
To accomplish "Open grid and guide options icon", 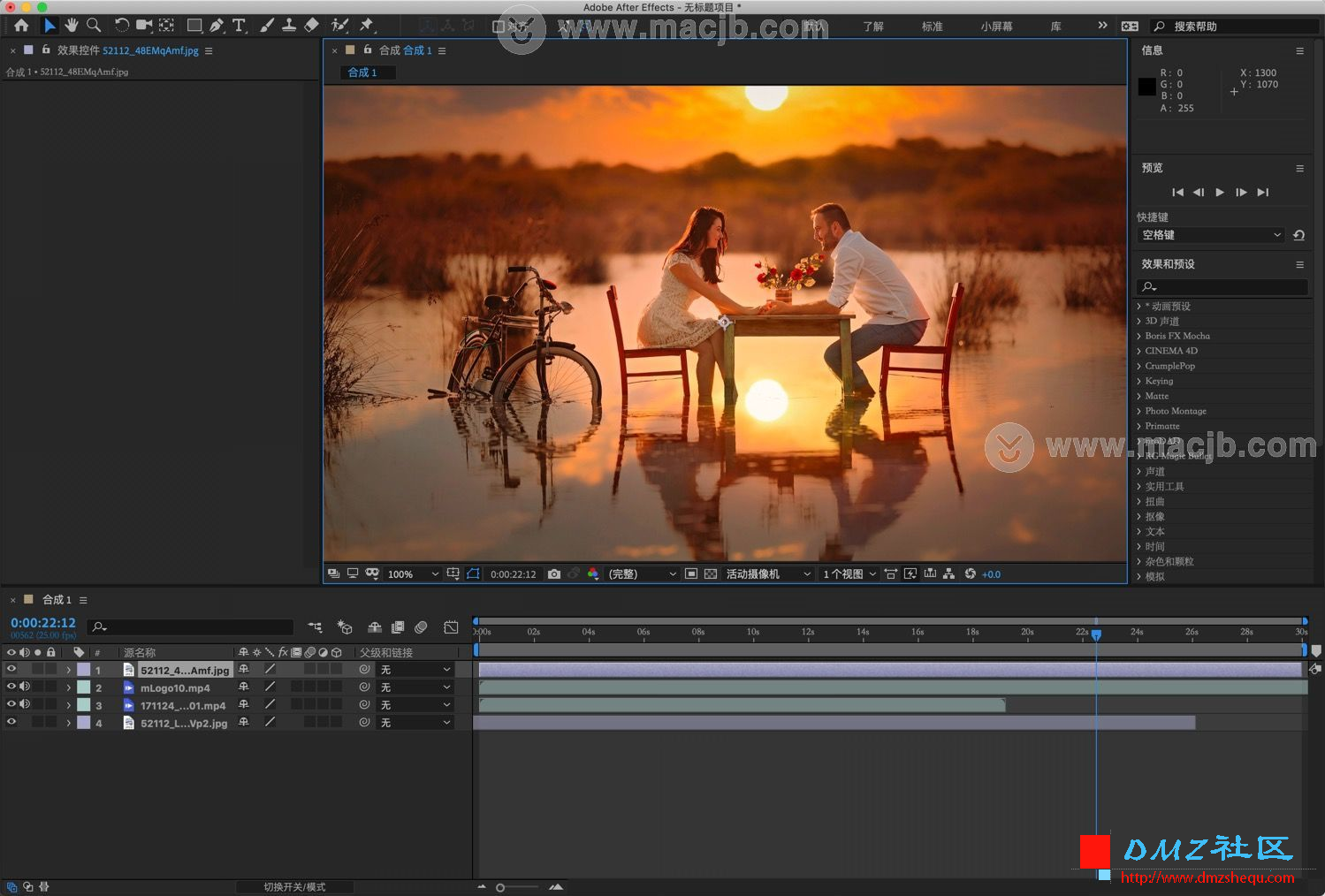I will pos(453,574).
